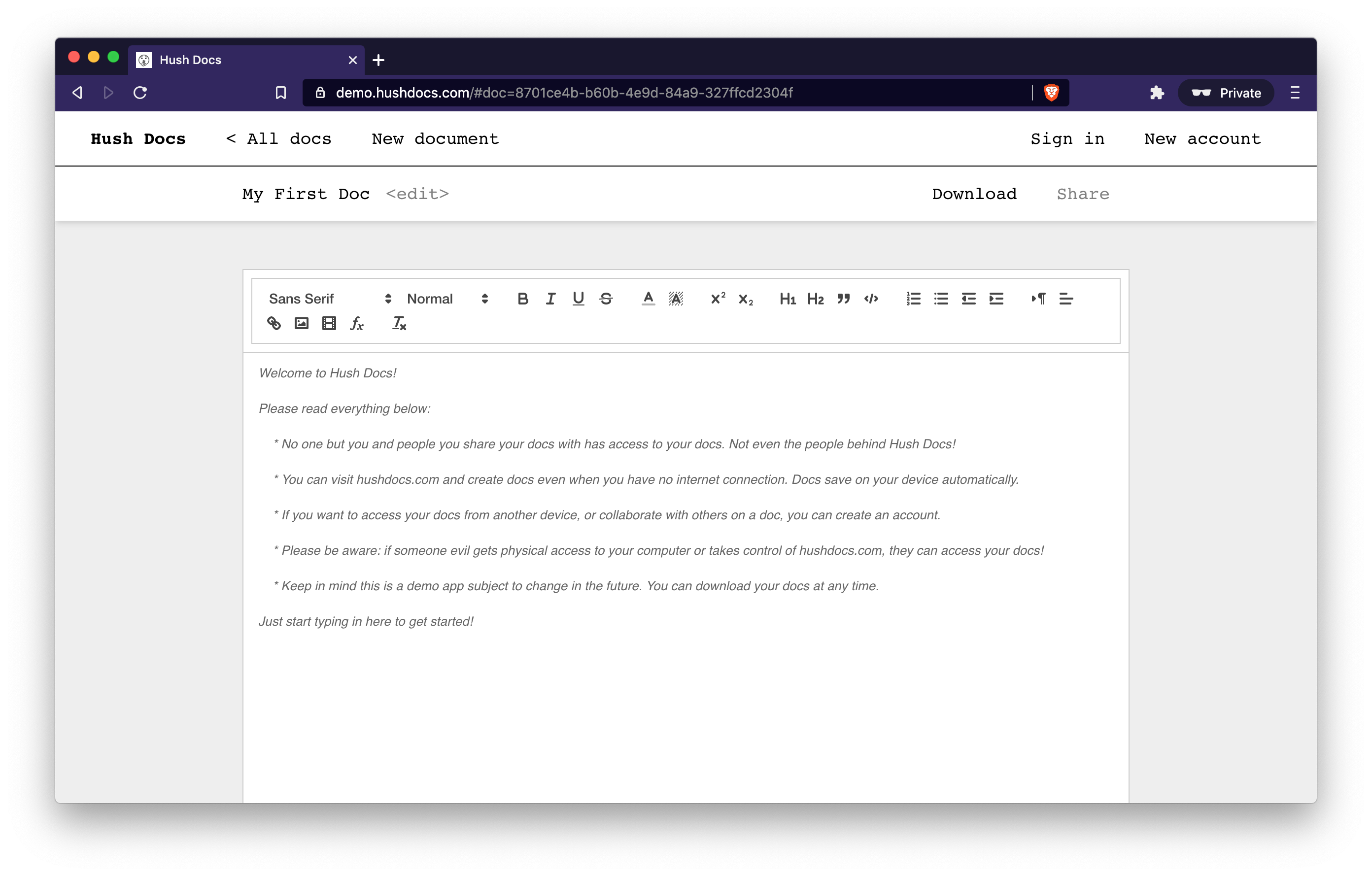Apply blockquote formatting
Image resolution: width=1372 pixels, height=876 pixels.
[x=843, y=299]
